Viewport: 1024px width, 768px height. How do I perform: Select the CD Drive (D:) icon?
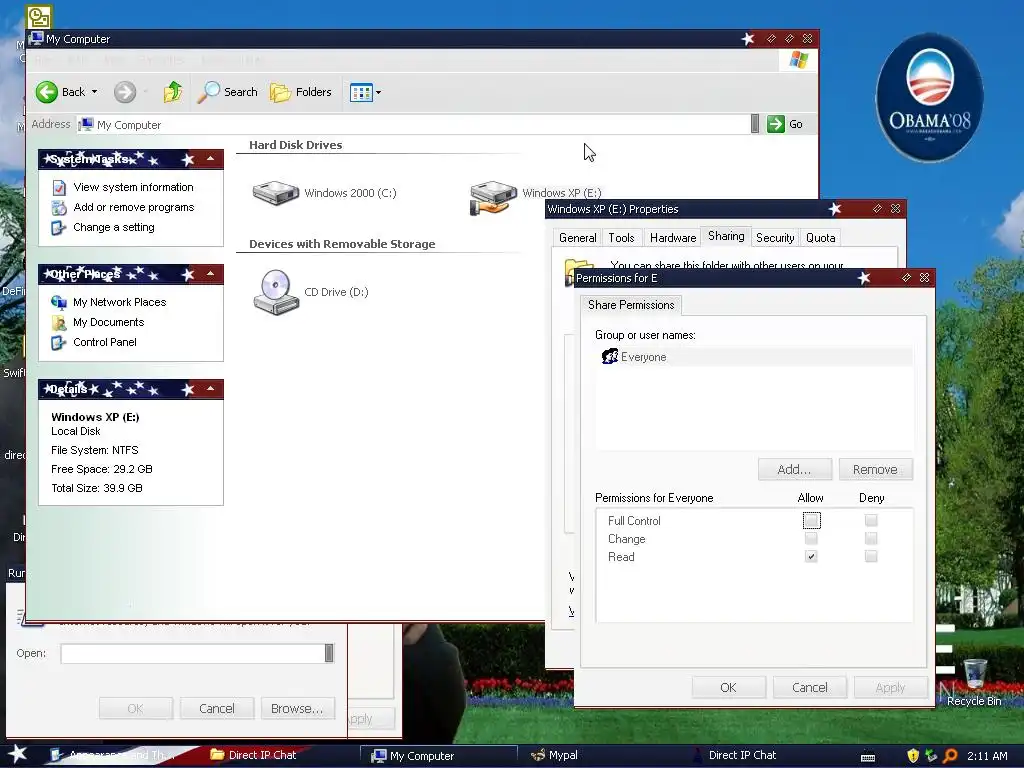tap(276, 292)
